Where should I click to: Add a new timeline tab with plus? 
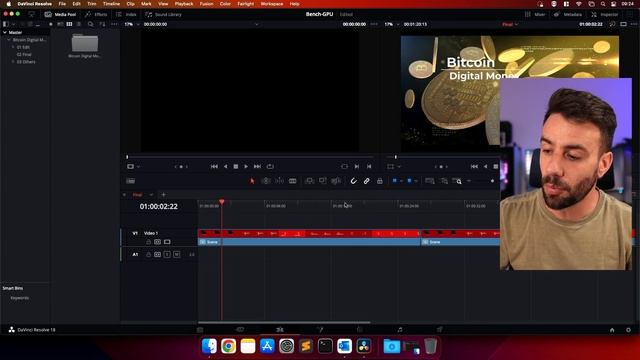163,195
